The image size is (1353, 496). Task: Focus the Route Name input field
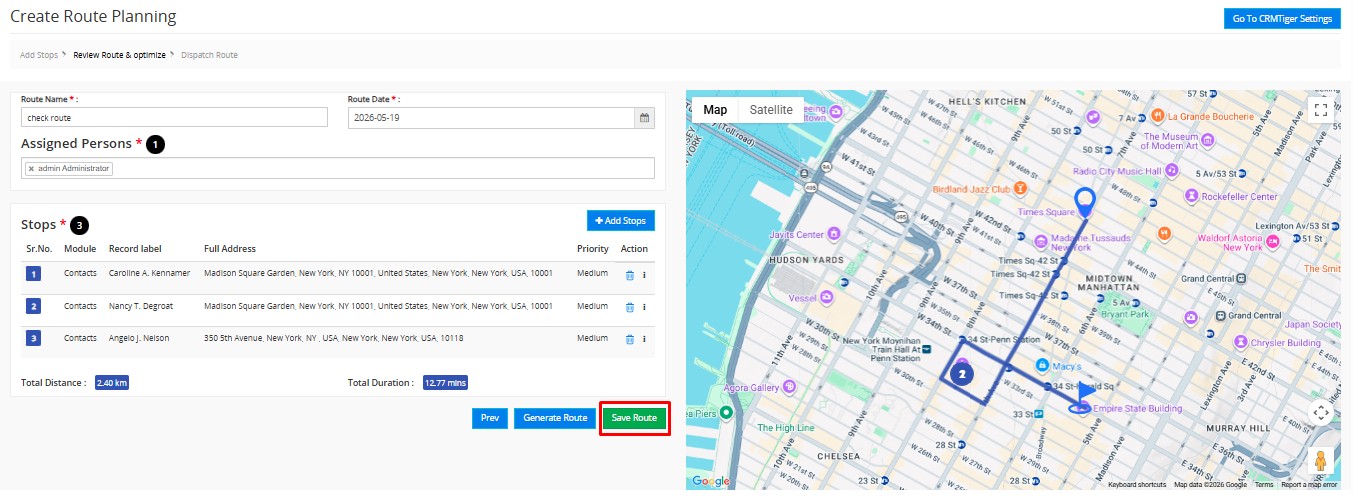174,118
